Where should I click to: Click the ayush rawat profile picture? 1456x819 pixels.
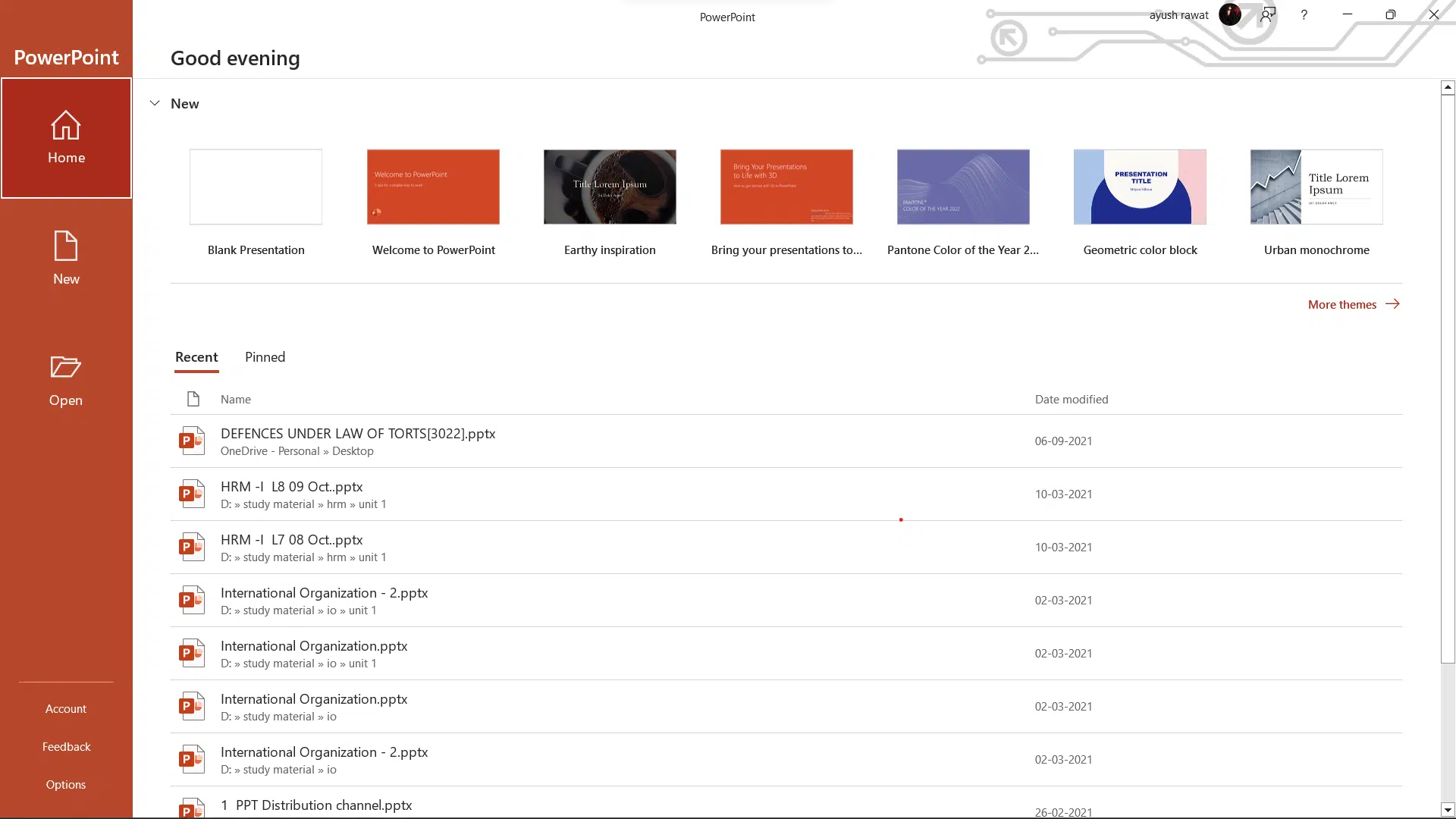[1229, 14]
